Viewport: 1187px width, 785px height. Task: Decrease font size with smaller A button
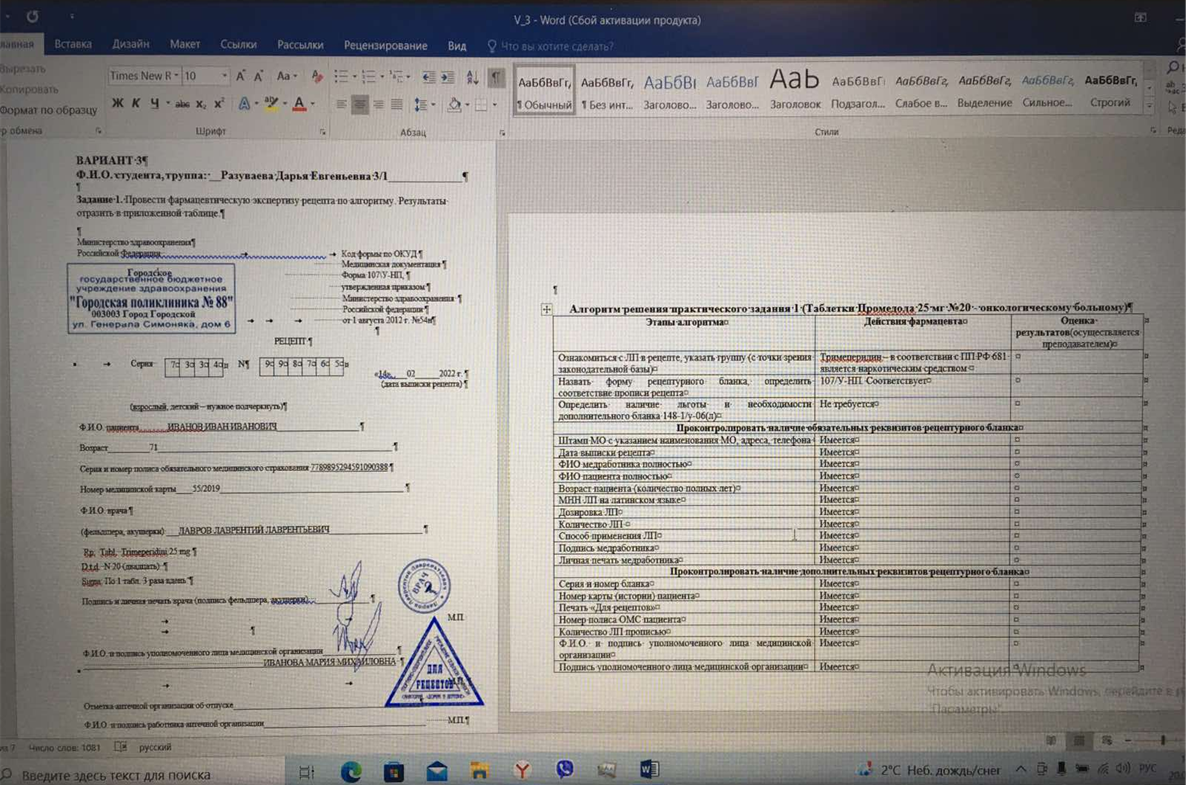259,76
